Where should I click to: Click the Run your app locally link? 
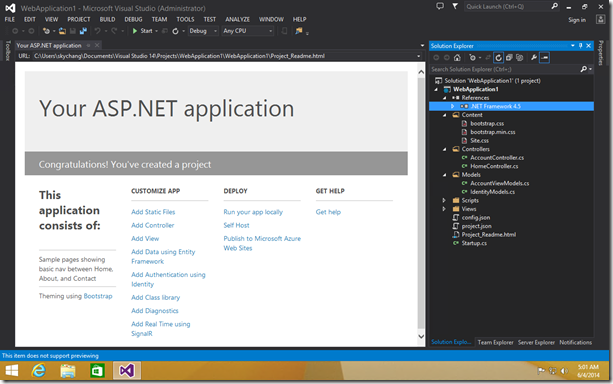tap(253, 212)
